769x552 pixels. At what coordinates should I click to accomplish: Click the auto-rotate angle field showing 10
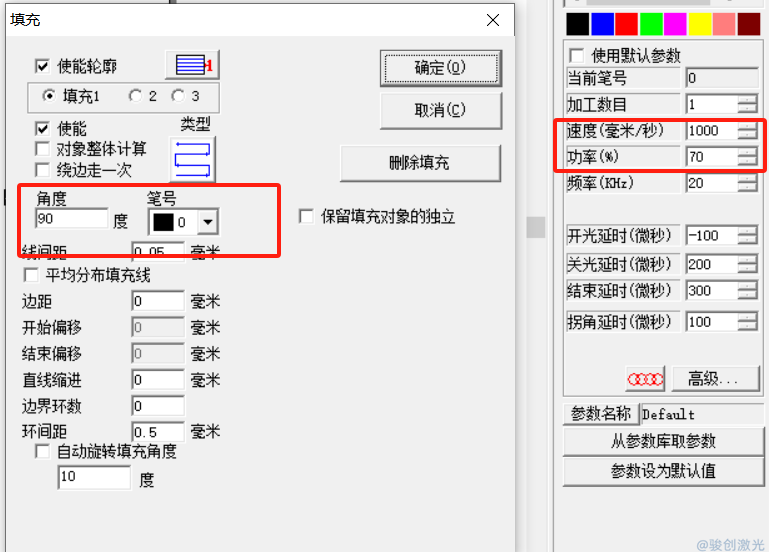pos(94,477)
